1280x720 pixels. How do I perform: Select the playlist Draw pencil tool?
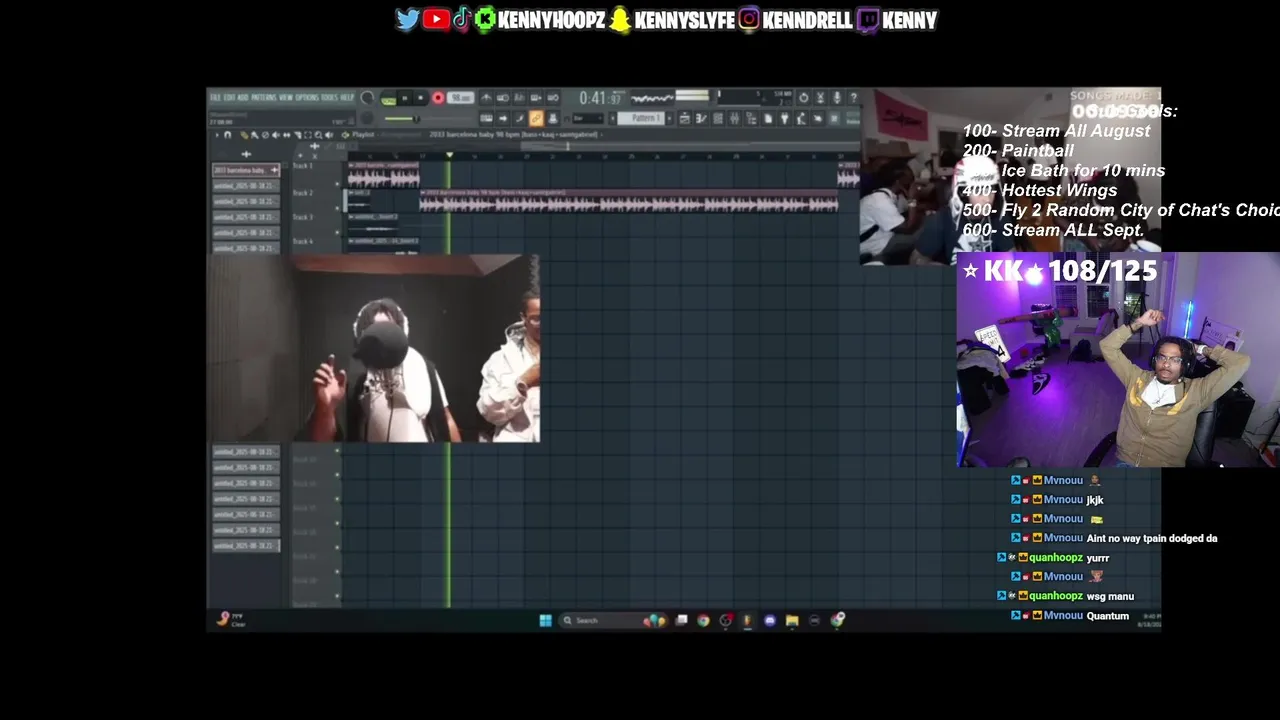click(x=244, y=135)
